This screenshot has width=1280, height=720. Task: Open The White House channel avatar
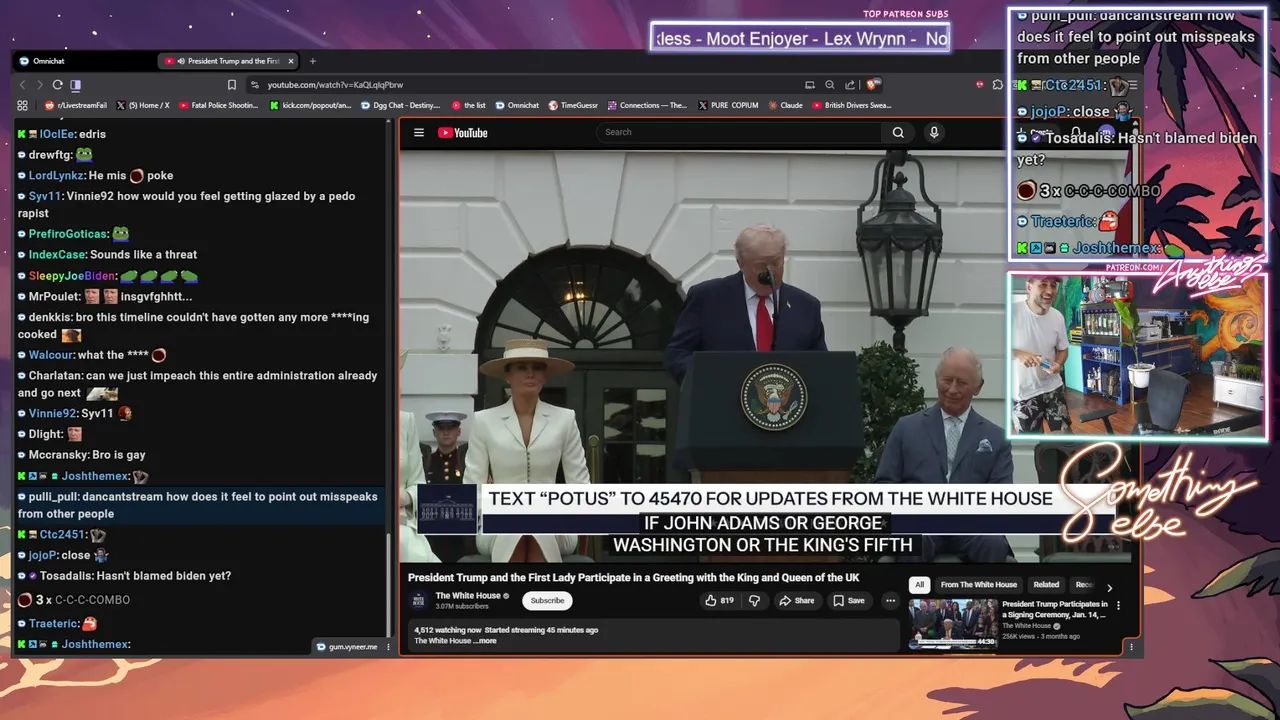pyautogui.click(x=418, y=601)
